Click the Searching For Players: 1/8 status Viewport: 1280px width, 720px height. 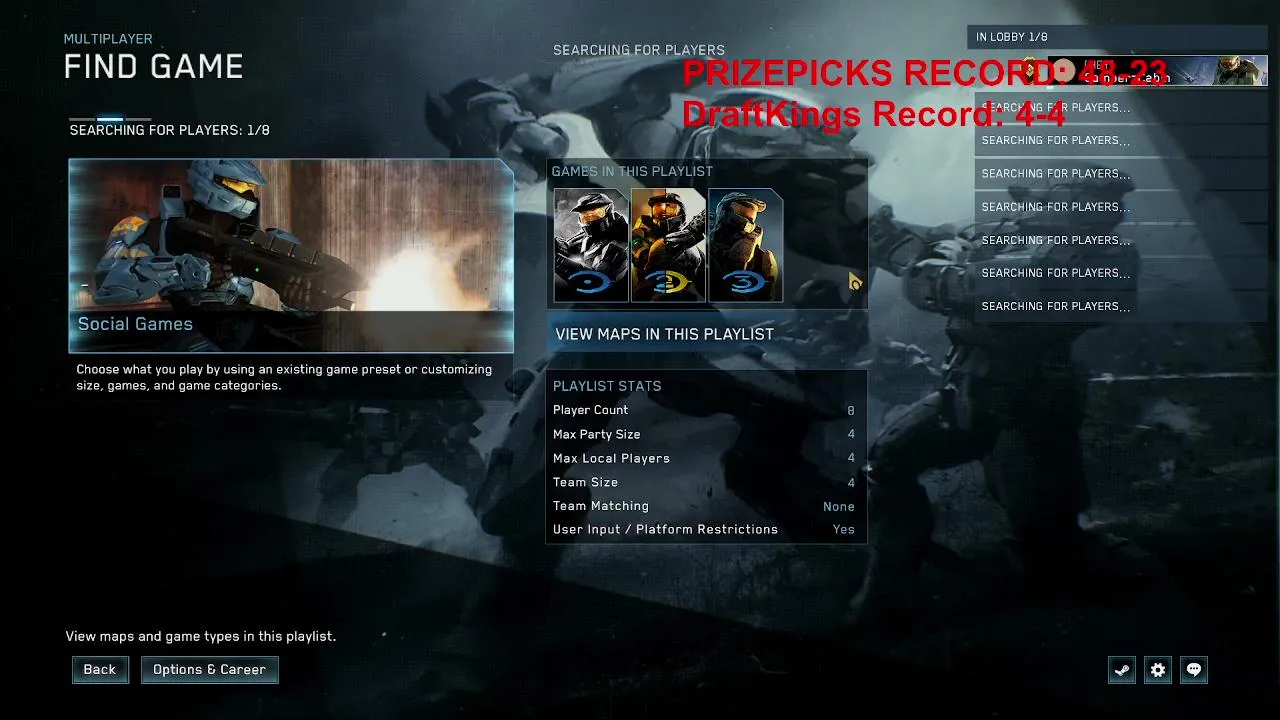tap(170, 130)
